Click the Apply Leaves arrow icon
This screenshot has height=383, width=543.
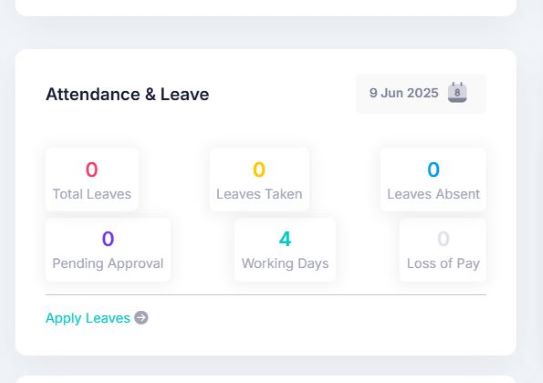[141, 318]
